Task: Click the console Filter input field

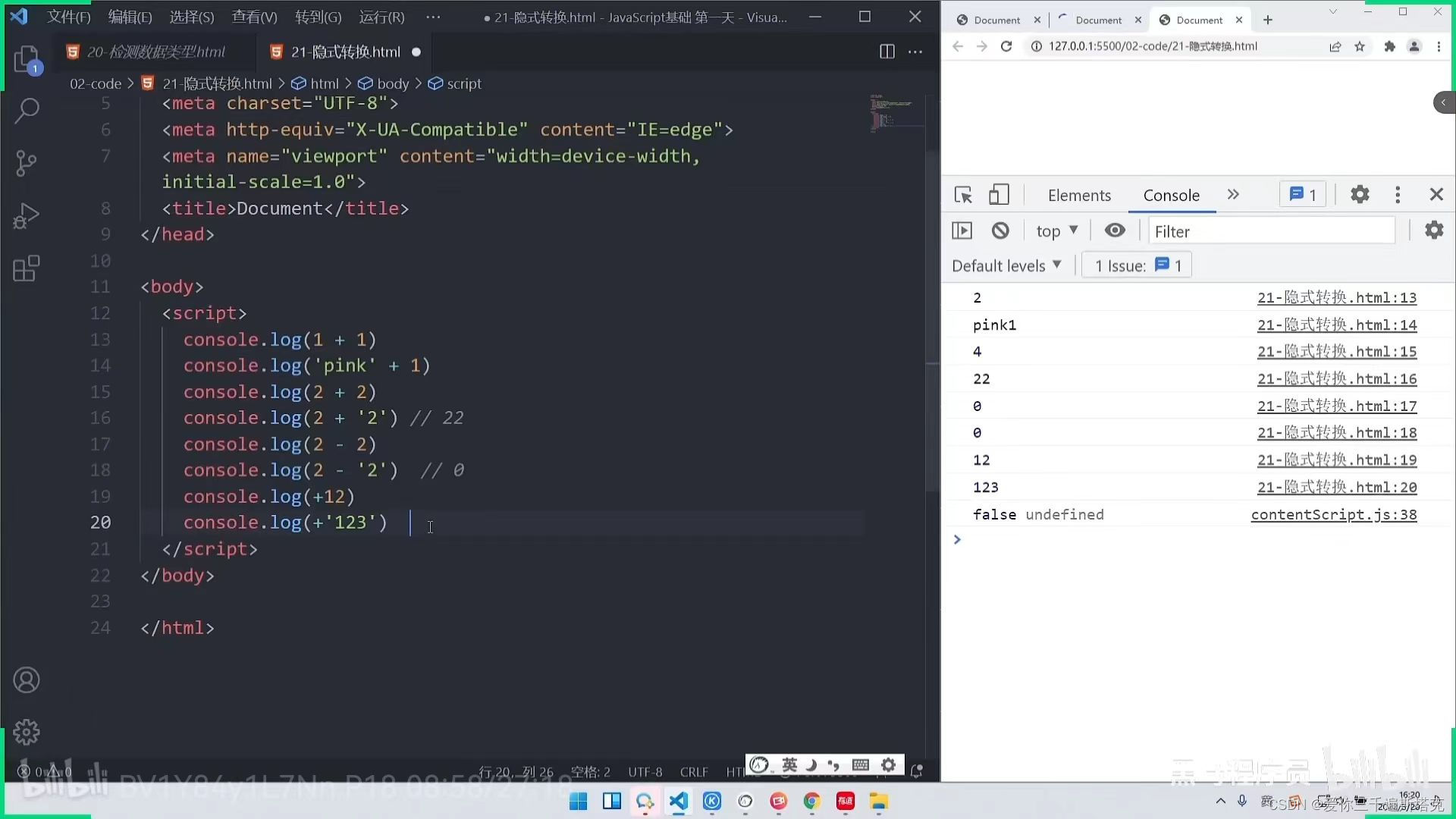Action: [1271, 231]
